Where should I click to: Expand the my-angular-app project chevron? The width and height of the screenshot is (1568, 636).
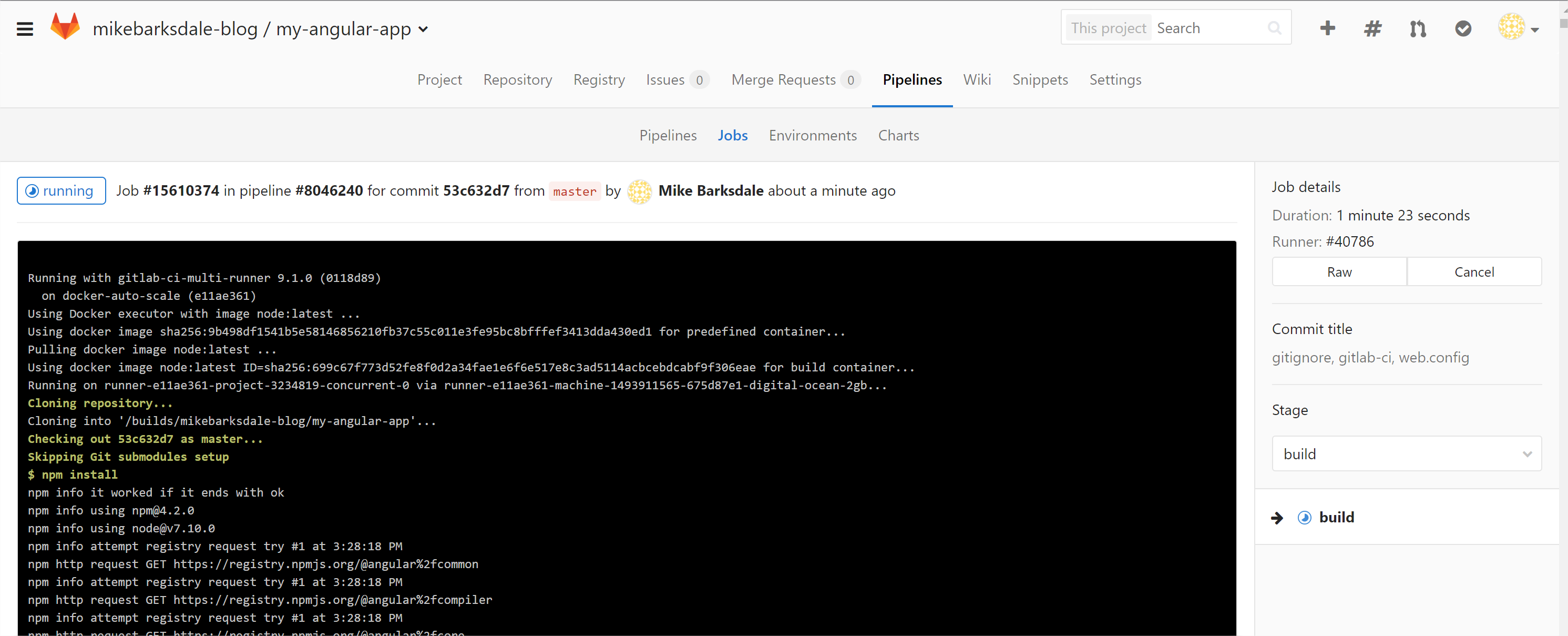point(423,29)
